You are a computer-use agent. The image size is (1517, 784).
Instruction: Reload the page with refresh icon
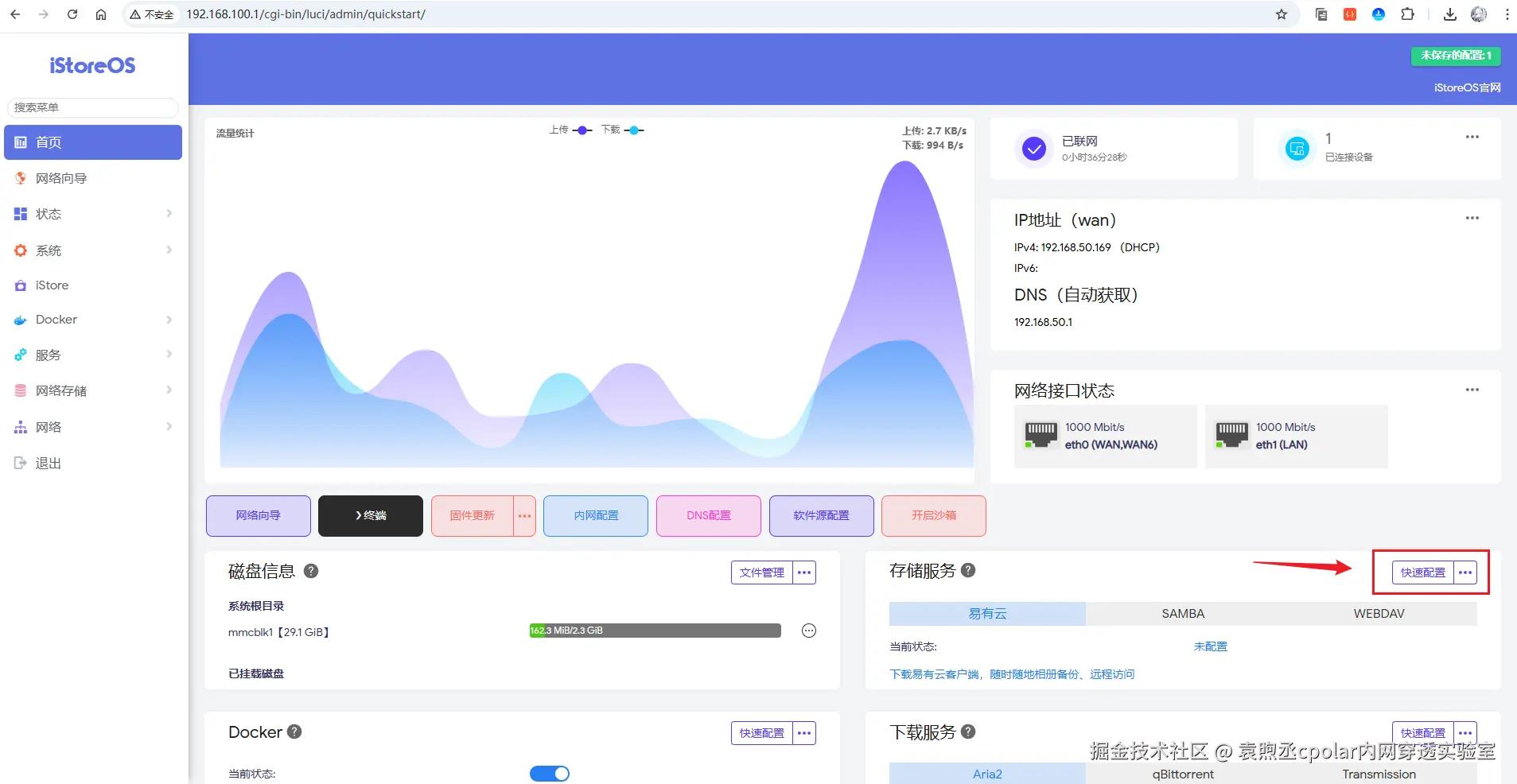pyautogui.click(x=72, y=14)
